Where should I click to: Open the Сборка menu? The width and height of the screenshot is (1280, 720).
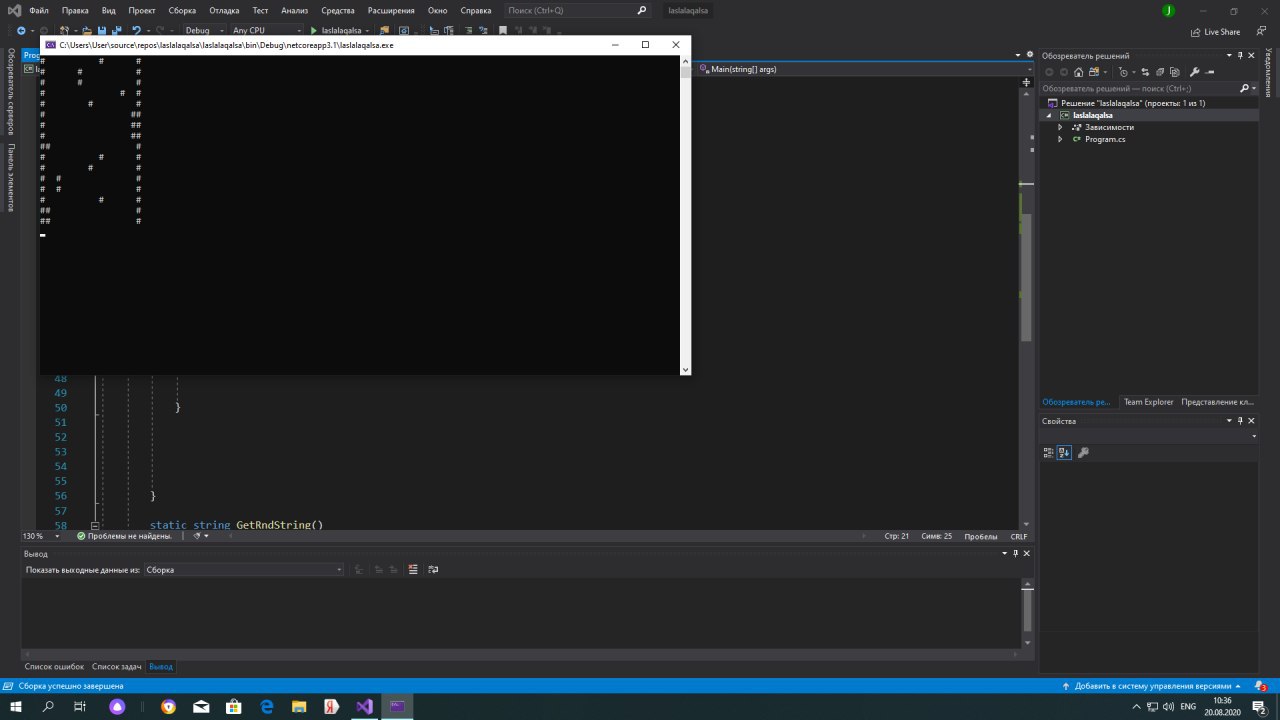(x=181, y=10)
